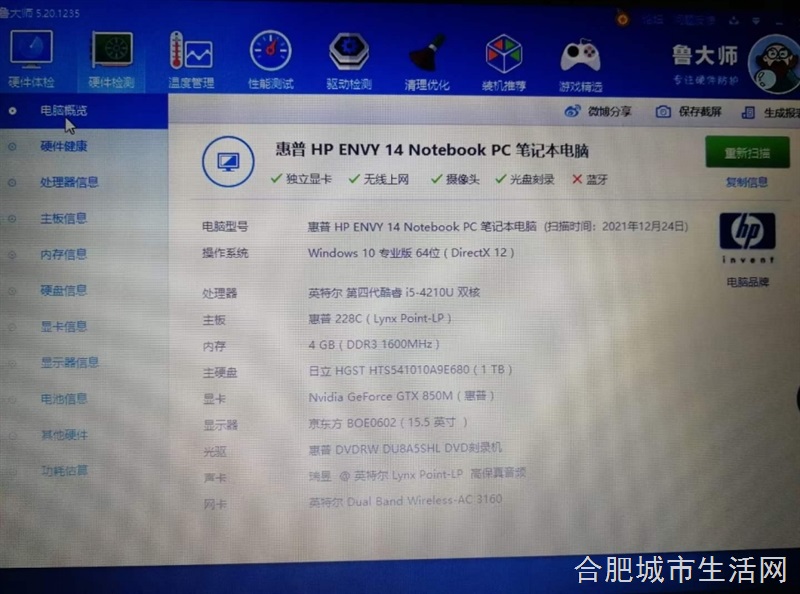Click the HP brand logo thumbnail
Screen dimensions: 800x594
747,237
